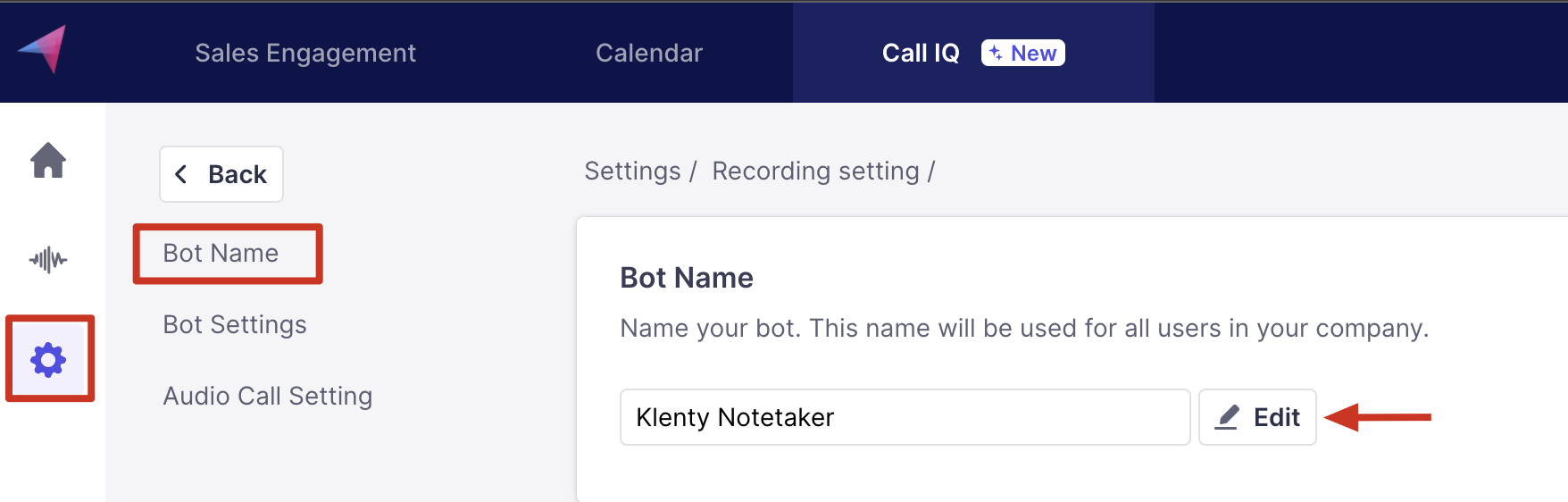Click the 'Name your bot' description text

[1024, 329]
